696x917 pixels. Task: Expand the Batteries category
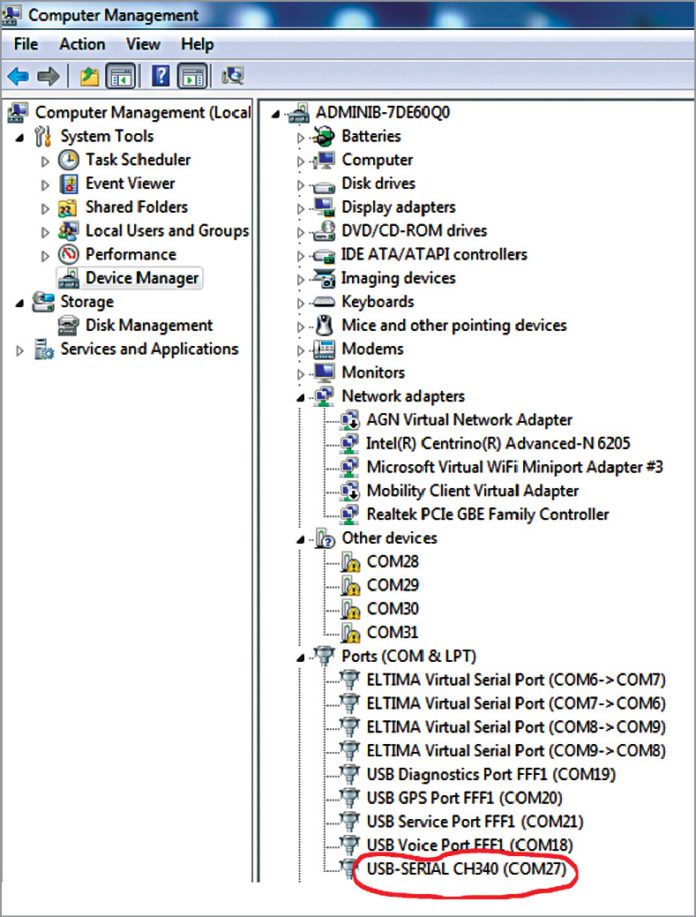[300, 137]
